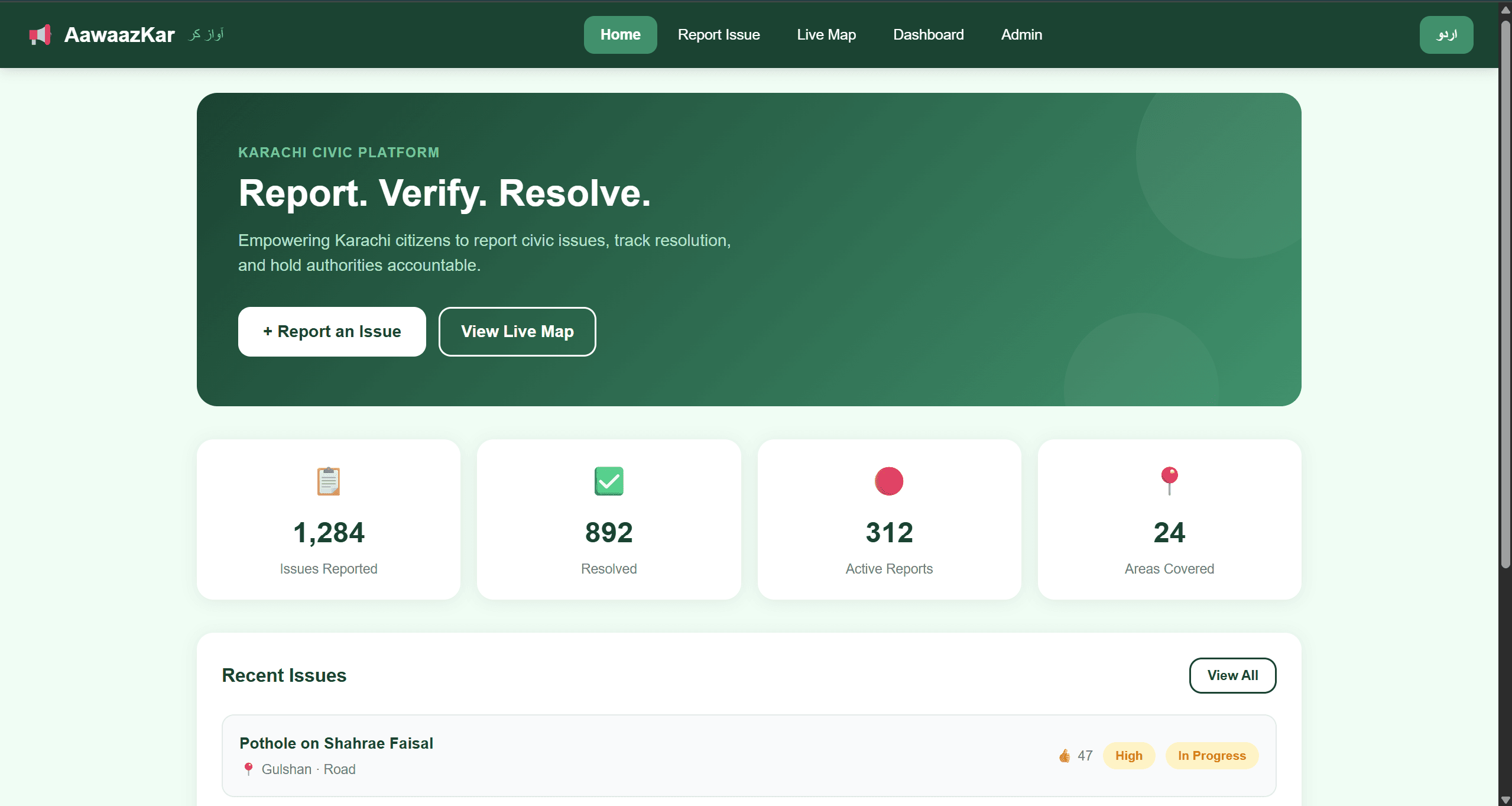Click the Resolved label
Screen dimensions: 1512x806
click(609, 569)
